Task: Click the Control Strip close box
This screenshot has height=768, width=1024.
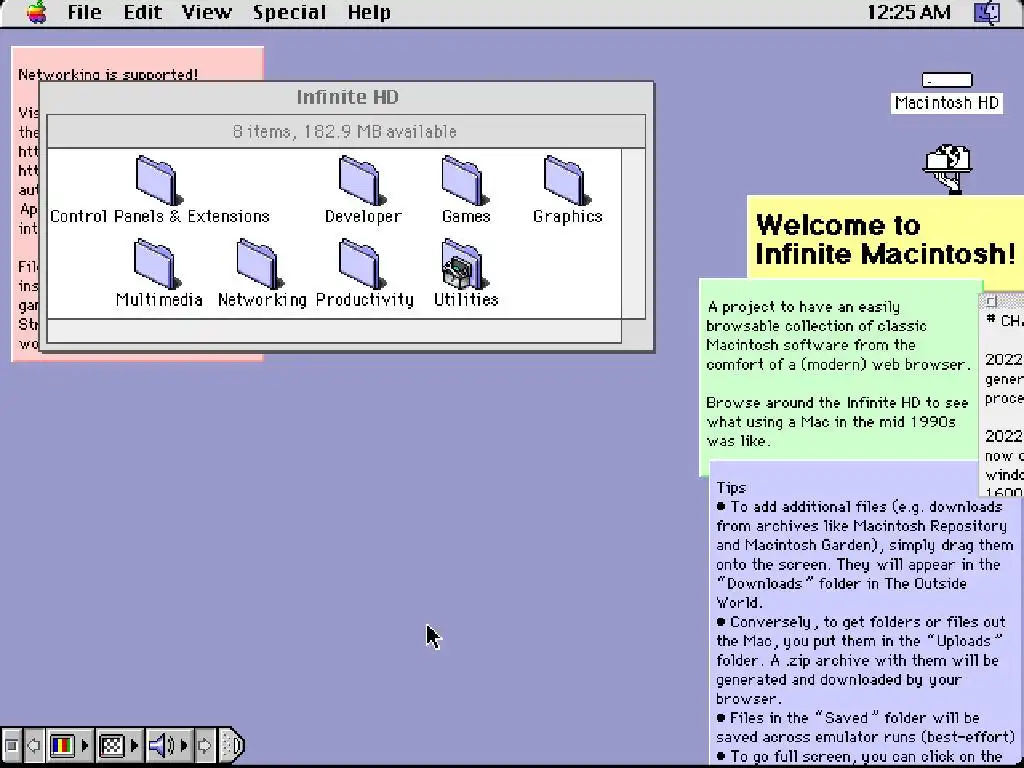Action: click(11, 745)
